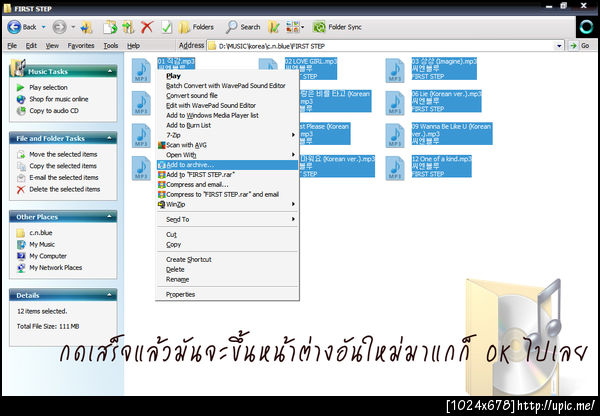
Task: Click the red X Delete toolbar icon
Action: point(147,27)
